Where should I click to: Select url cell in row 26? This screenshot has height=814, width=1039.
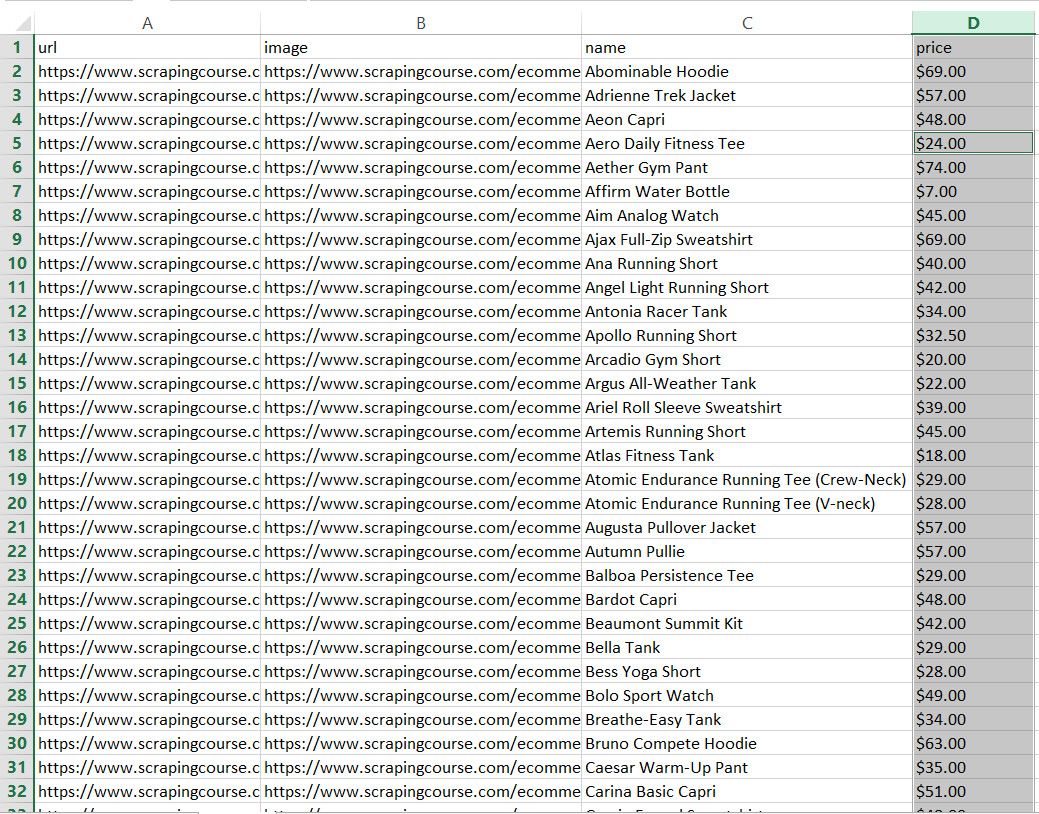tap(147, 647)
